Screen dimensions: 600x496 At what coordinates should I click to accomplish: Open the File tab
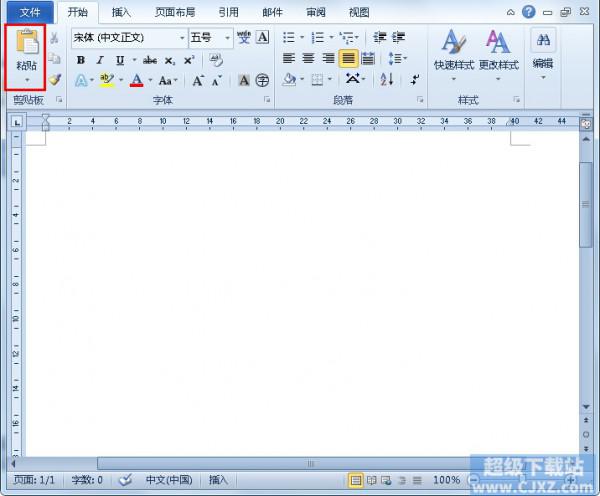click(30, 13)
